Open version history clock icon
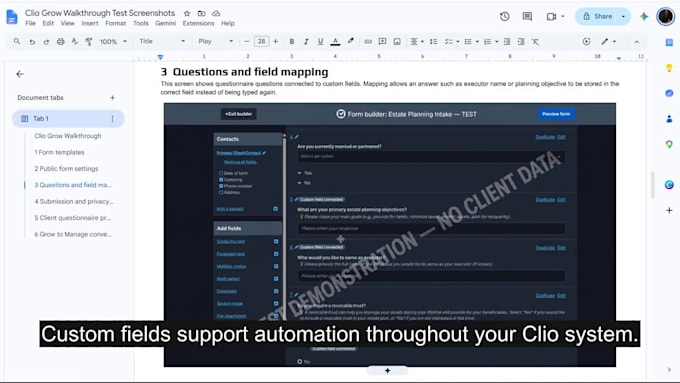680x383 pixels. [504, 16]
